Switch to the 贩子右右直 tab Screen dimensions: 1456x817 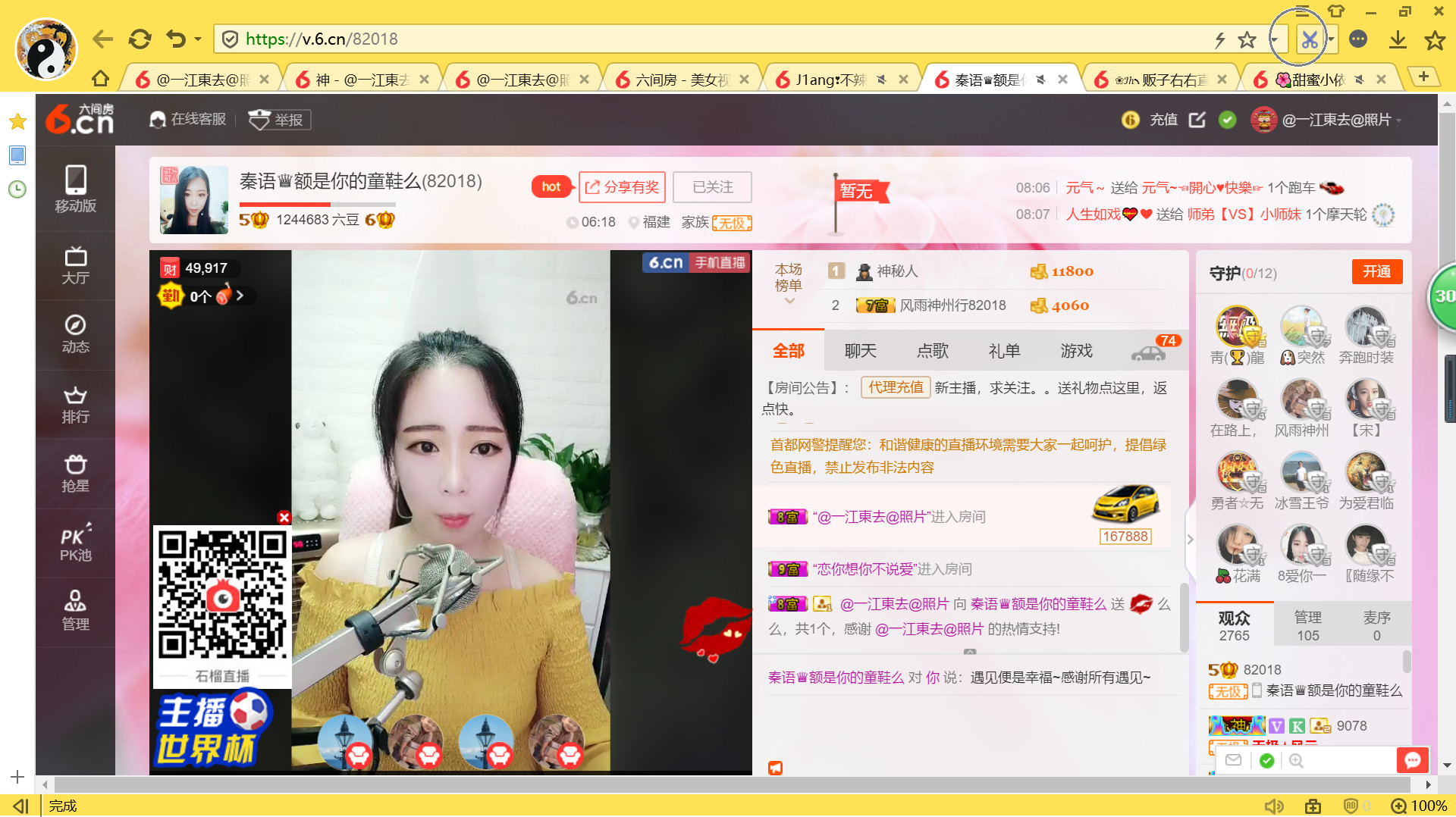coord(1160,80)
